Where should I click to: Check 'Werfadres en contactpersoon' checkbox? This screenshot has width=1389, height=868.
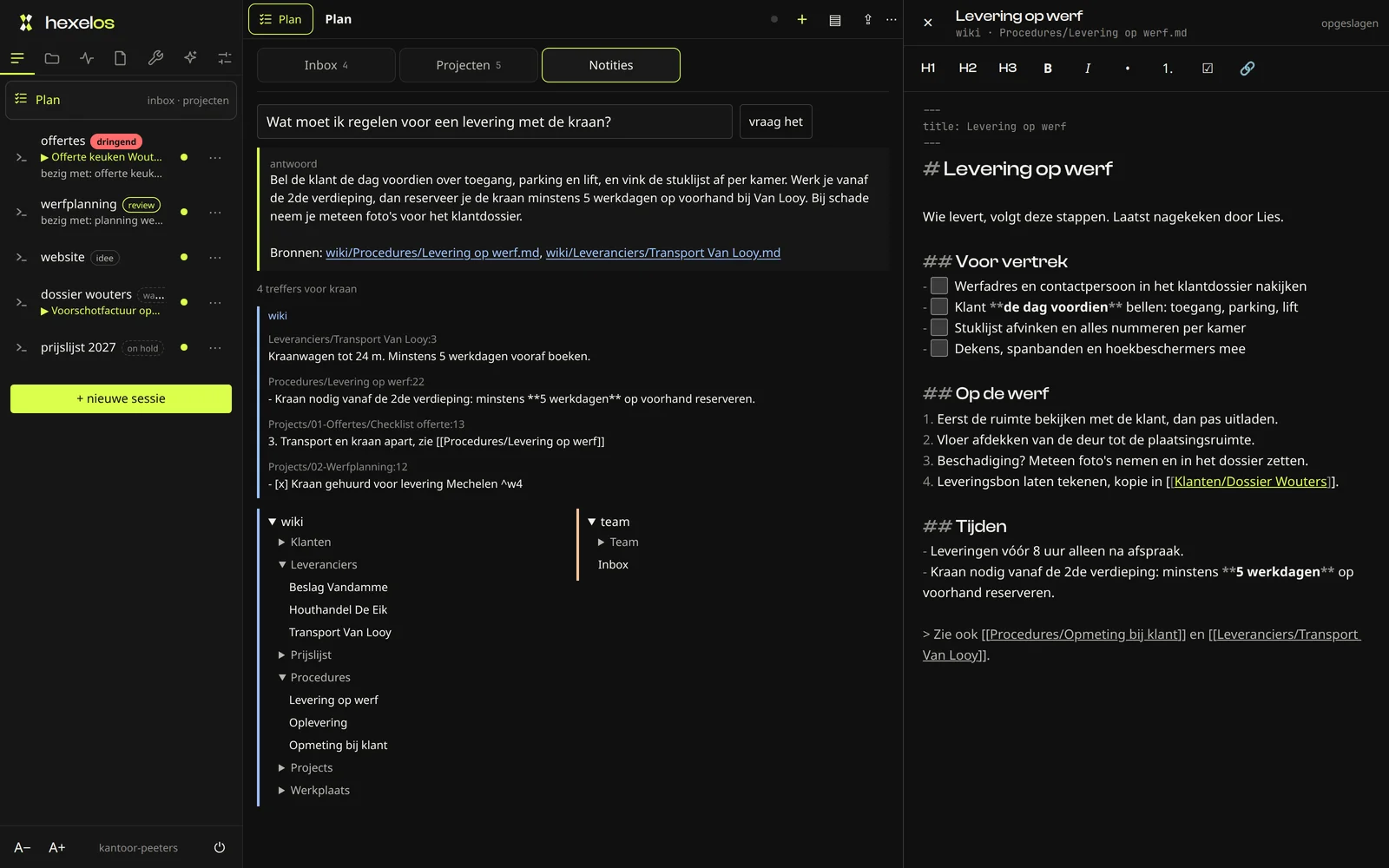click(x=939, y=286)
